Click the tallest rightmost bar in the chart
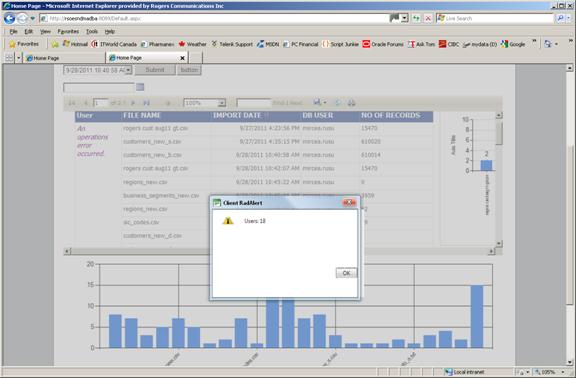Screen dimensions: 576x378 pos(477,316)
